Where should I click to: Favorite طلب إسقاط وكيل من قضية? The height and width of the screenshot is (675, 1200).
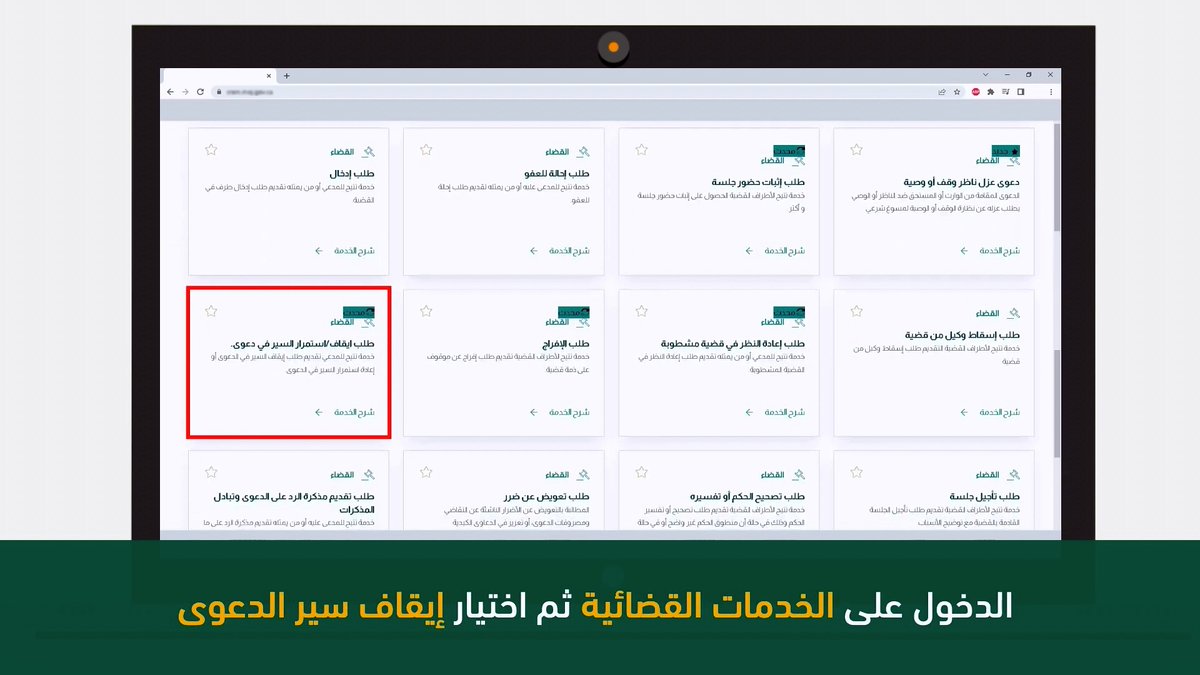pos(856,311)
